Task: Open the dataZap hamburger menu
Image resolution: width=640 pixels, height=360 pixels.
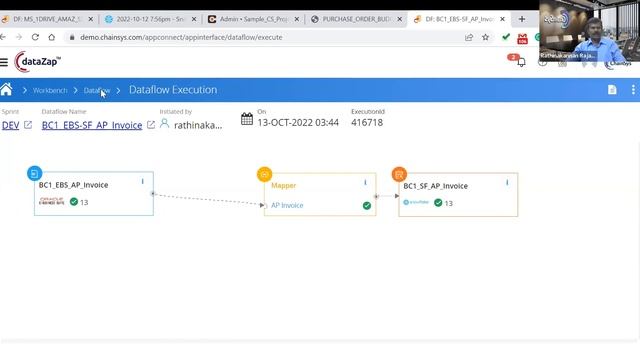Action: (4, 62)
